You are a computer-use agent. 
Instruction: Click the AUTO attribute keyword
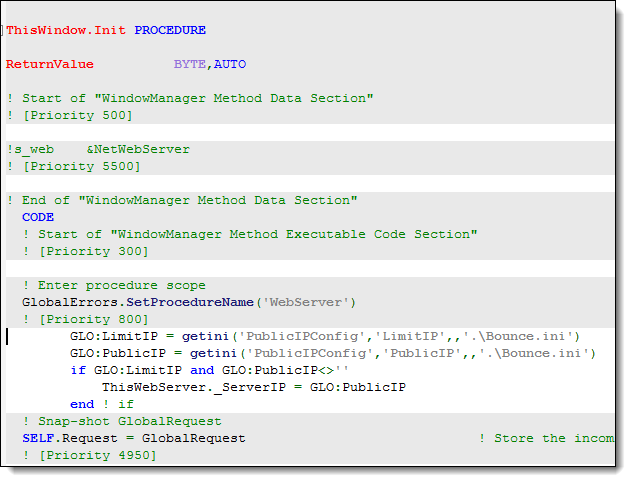pyautogui.click(x=230, y=64)
